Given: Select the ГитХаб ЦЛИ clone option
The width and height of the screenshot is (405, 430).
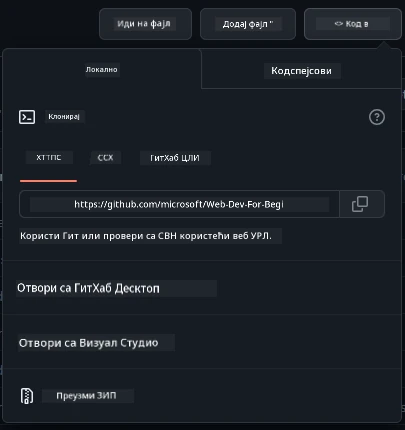Looking at the screenshot, I should (x=175, y=158).
